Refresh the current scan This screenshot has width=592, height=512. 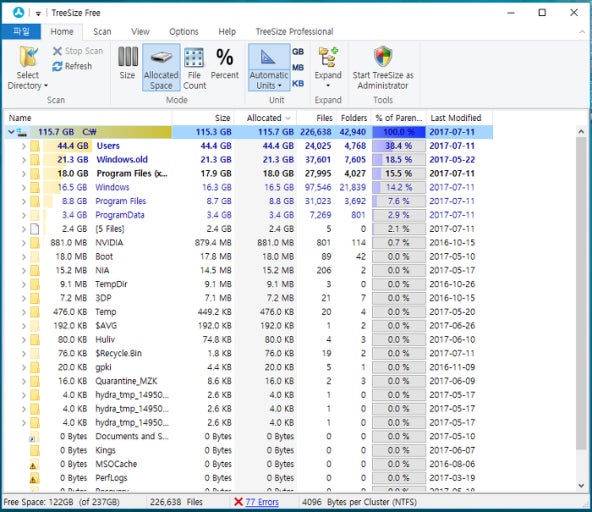pos(72,66)
